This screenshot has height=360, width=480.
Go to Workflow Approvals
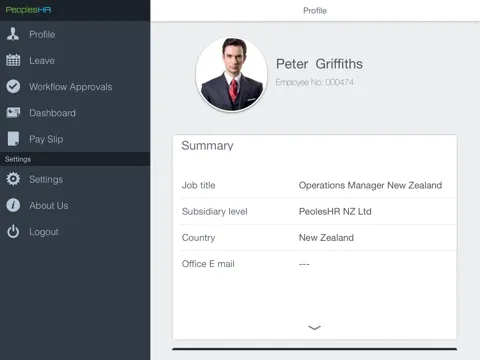tap(75, 86)
